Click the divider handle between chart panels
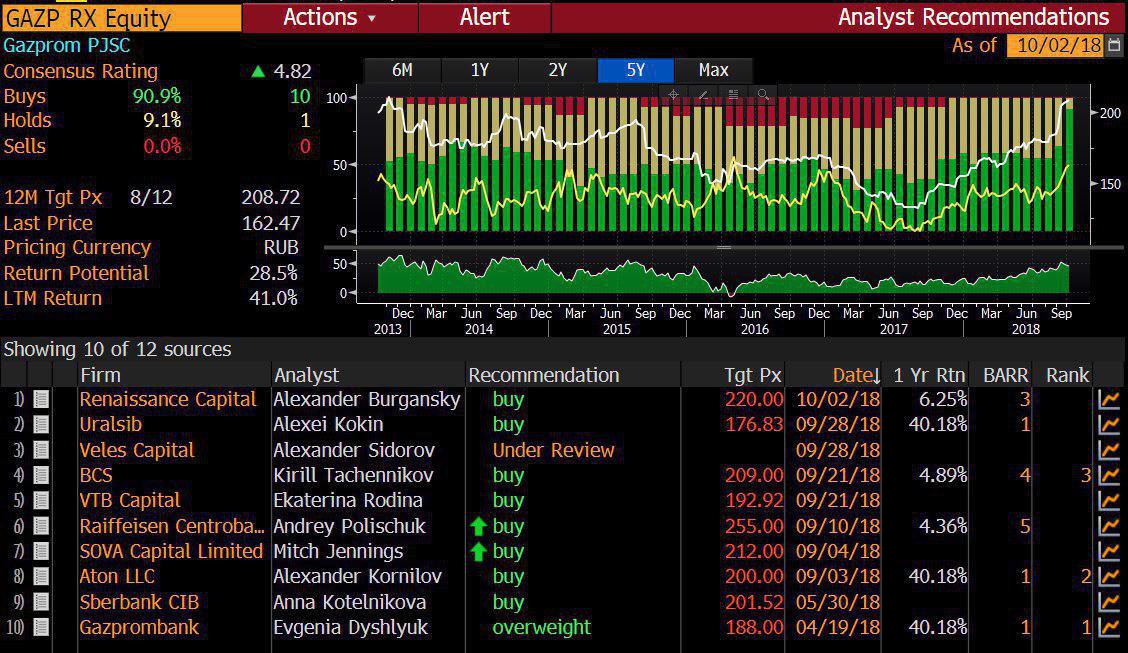The width and height of the screenshot is (1128, 653). coord(724,247)
